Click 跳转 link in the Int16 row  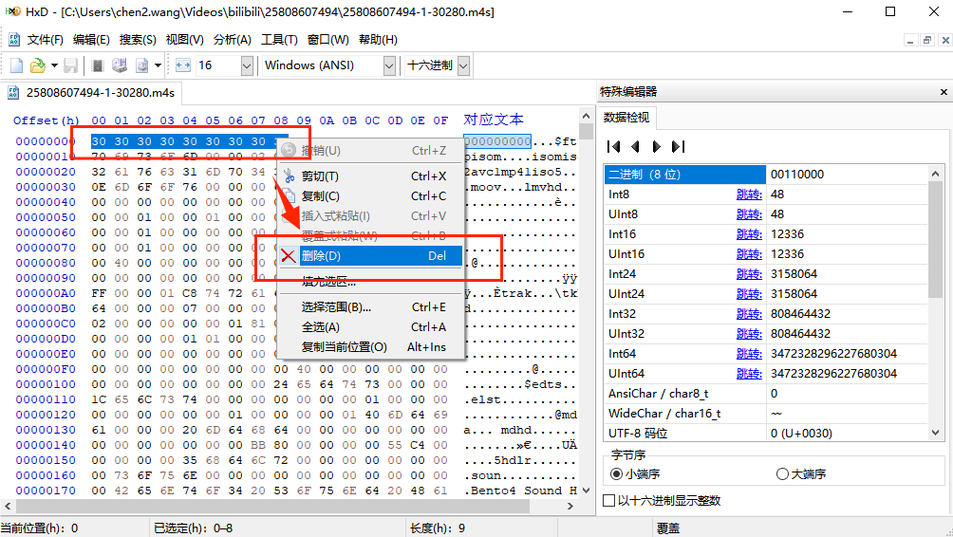(749, 234)
